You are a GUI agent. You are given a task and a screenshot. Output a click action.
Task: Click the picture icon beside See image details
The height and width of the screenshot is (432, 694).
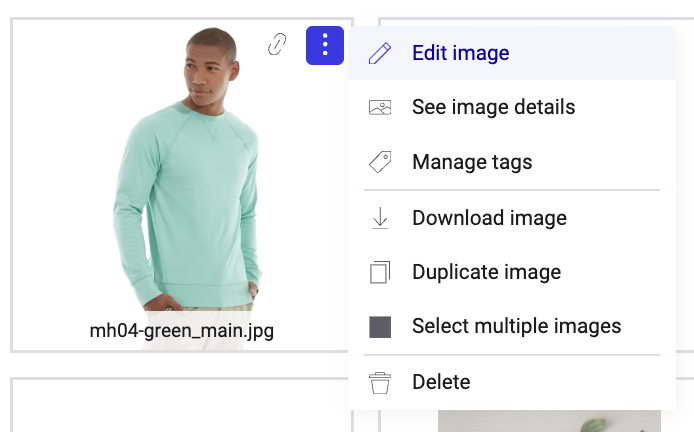coord(380,108)
